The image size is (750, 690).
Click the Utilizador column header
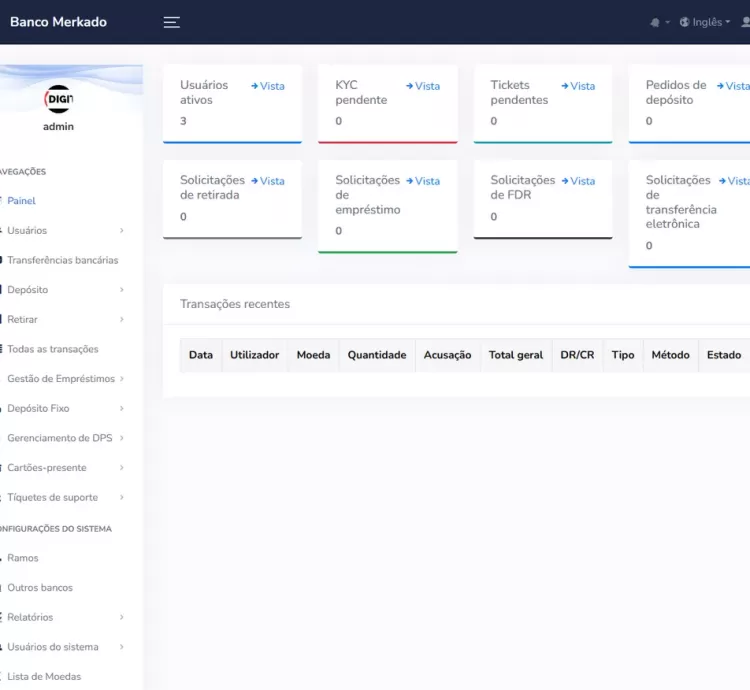click(254, 355)
